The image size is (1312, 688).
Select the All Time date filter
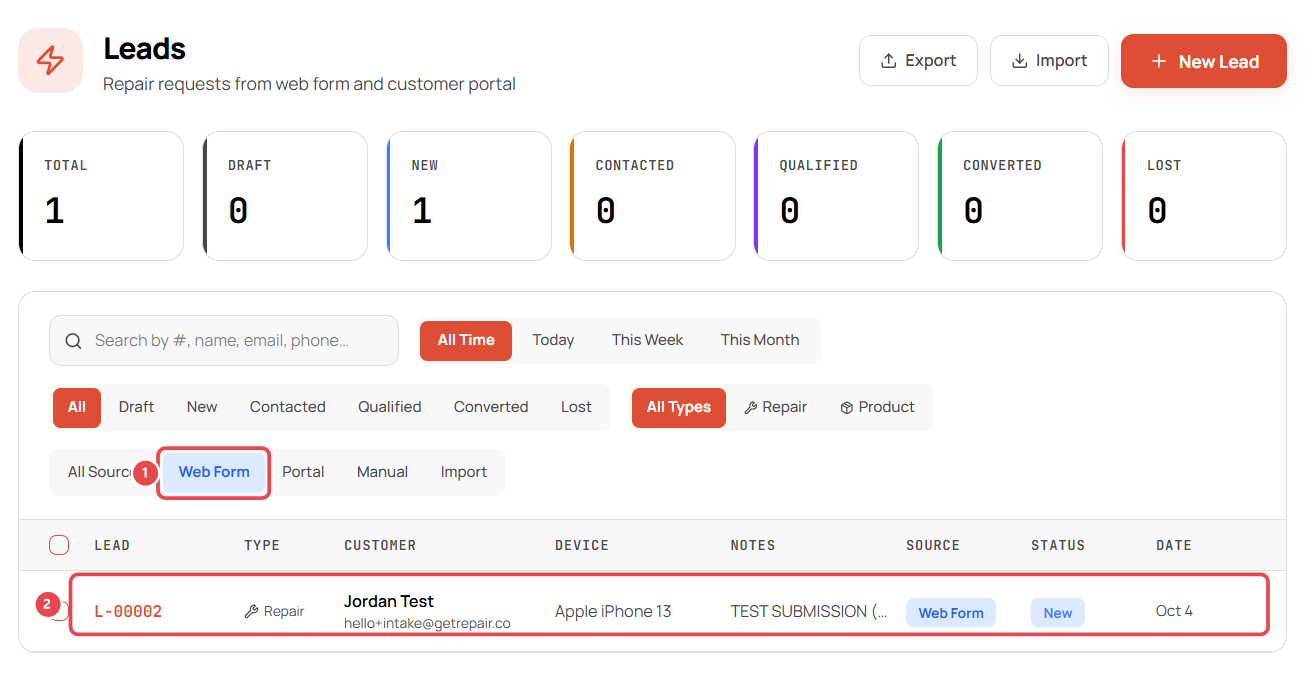tap(466, 340)
